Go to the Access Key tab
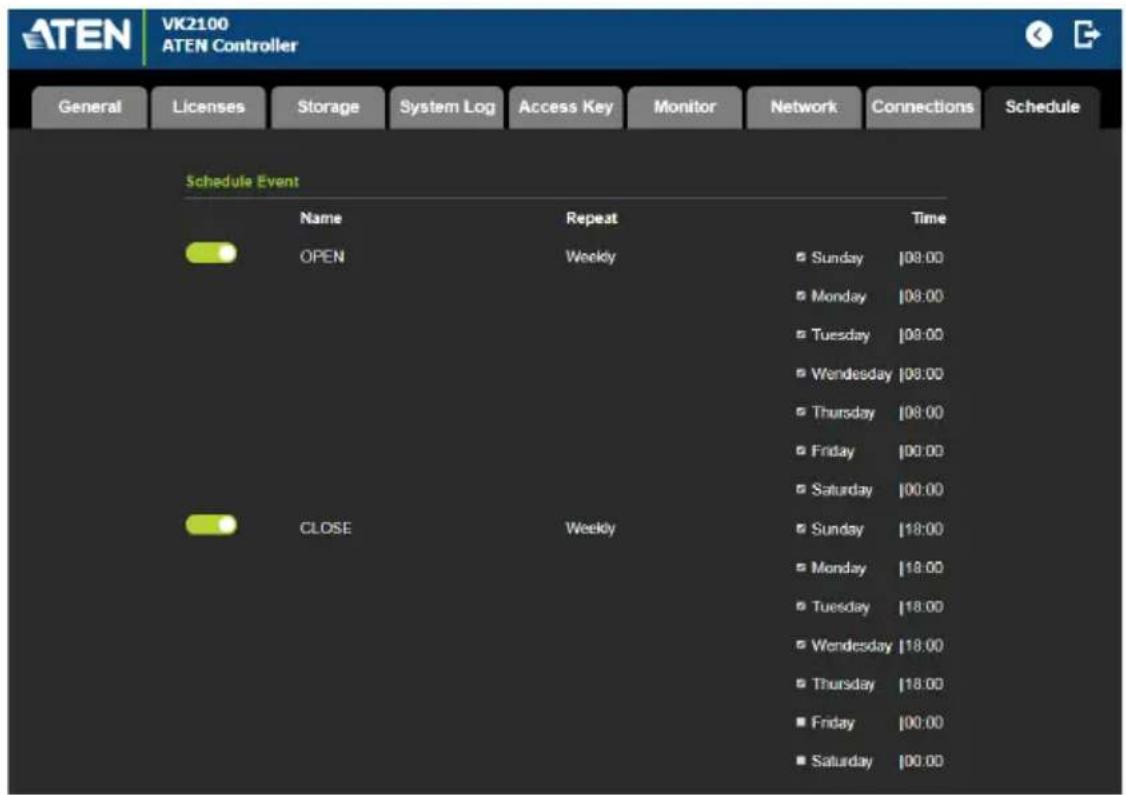1126x795 pixels. [566, 107]
